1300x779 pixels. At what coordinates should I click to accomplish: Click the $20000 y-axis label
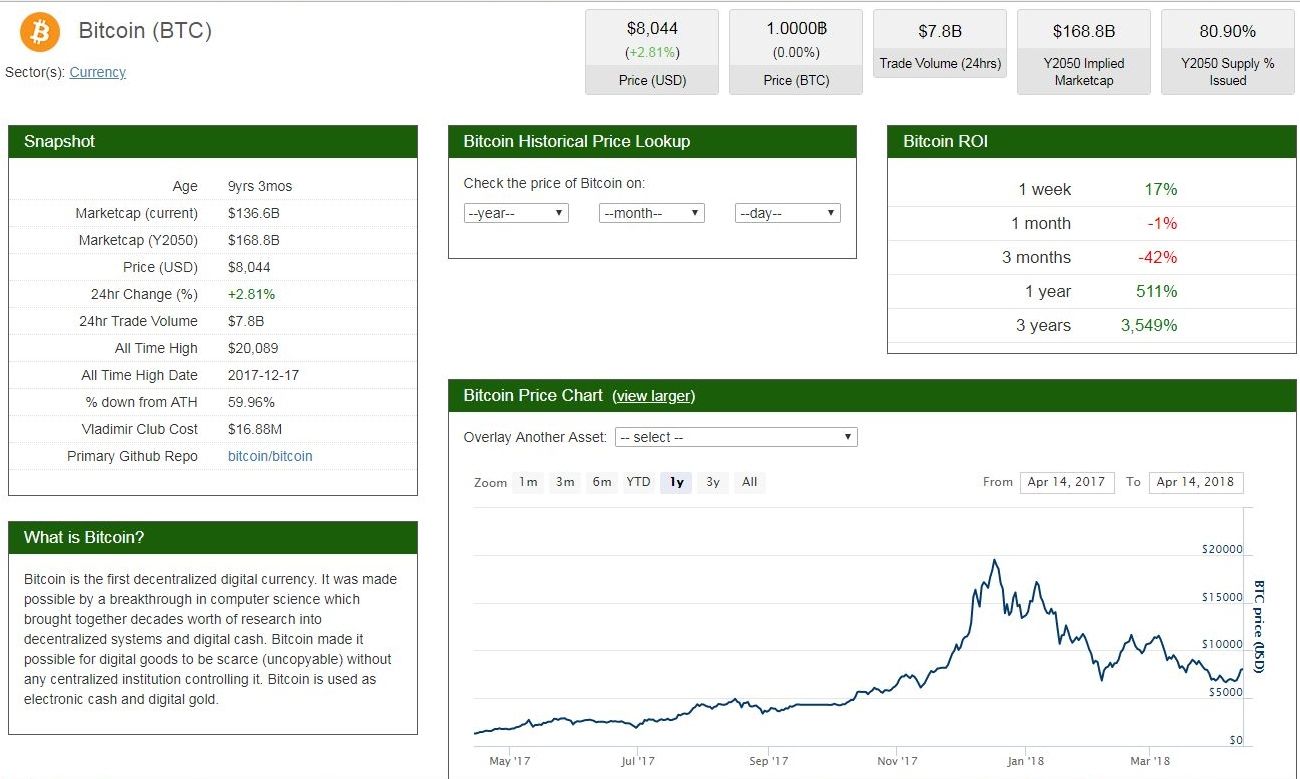point(1222,549)
